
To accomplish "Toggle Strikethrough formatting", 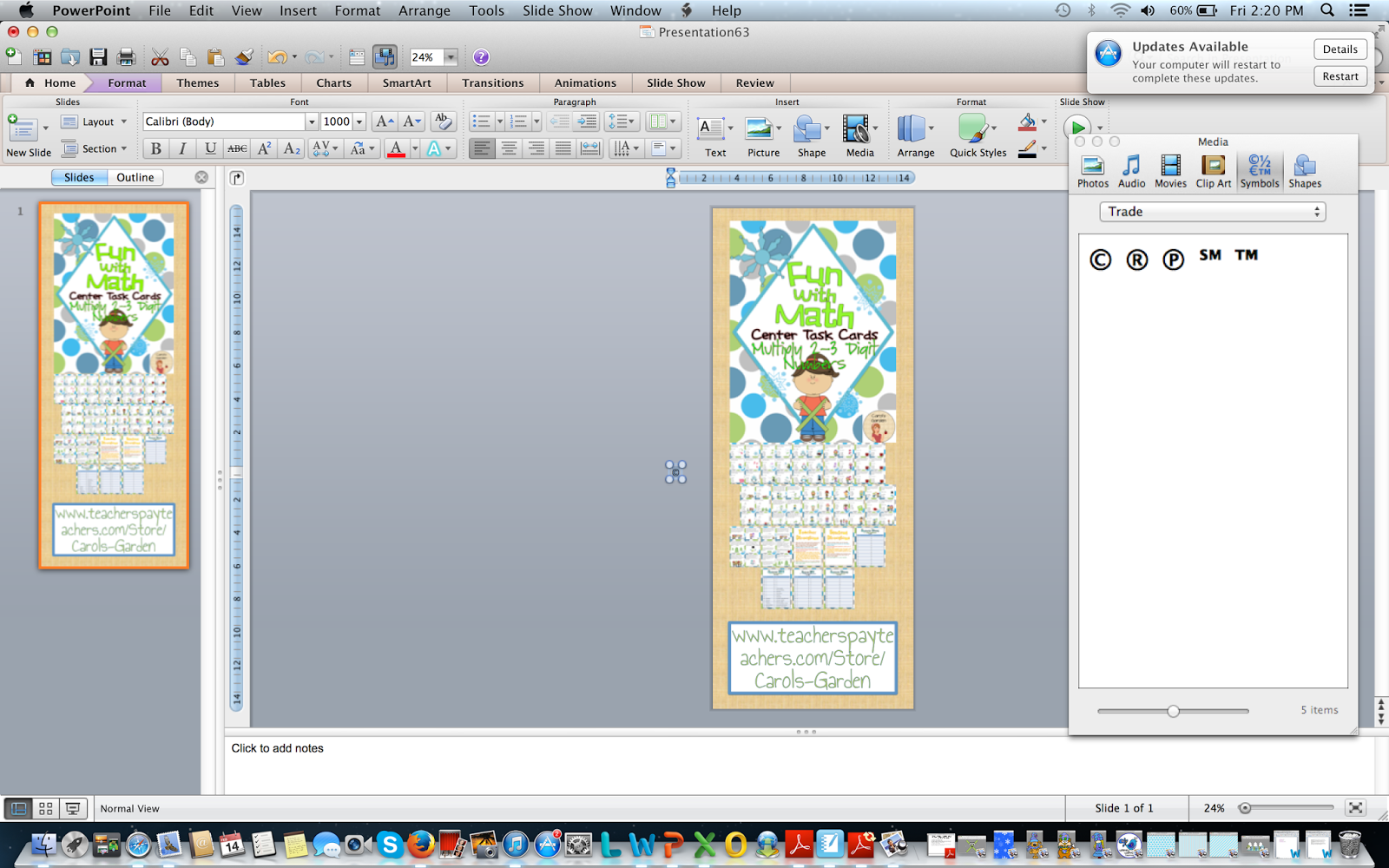I will pos(237,148).
